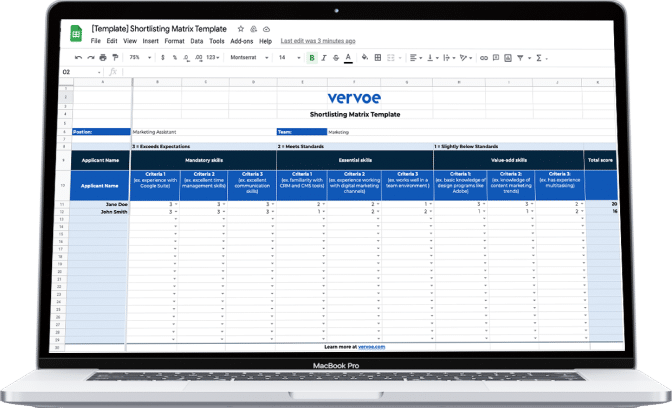Image resolution: width=672 pixels, height=408 pixels.
Task: Open the View menu
Action: tap(130, 41)
